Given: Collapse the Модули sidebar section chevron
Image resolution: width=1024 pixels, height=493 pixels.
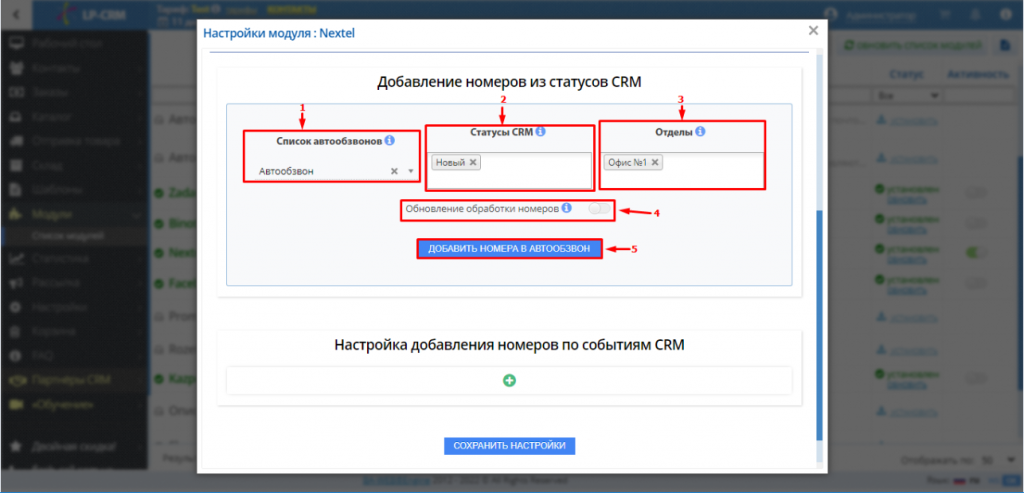Looking at the screenshot, I should (x=137, y=214).
